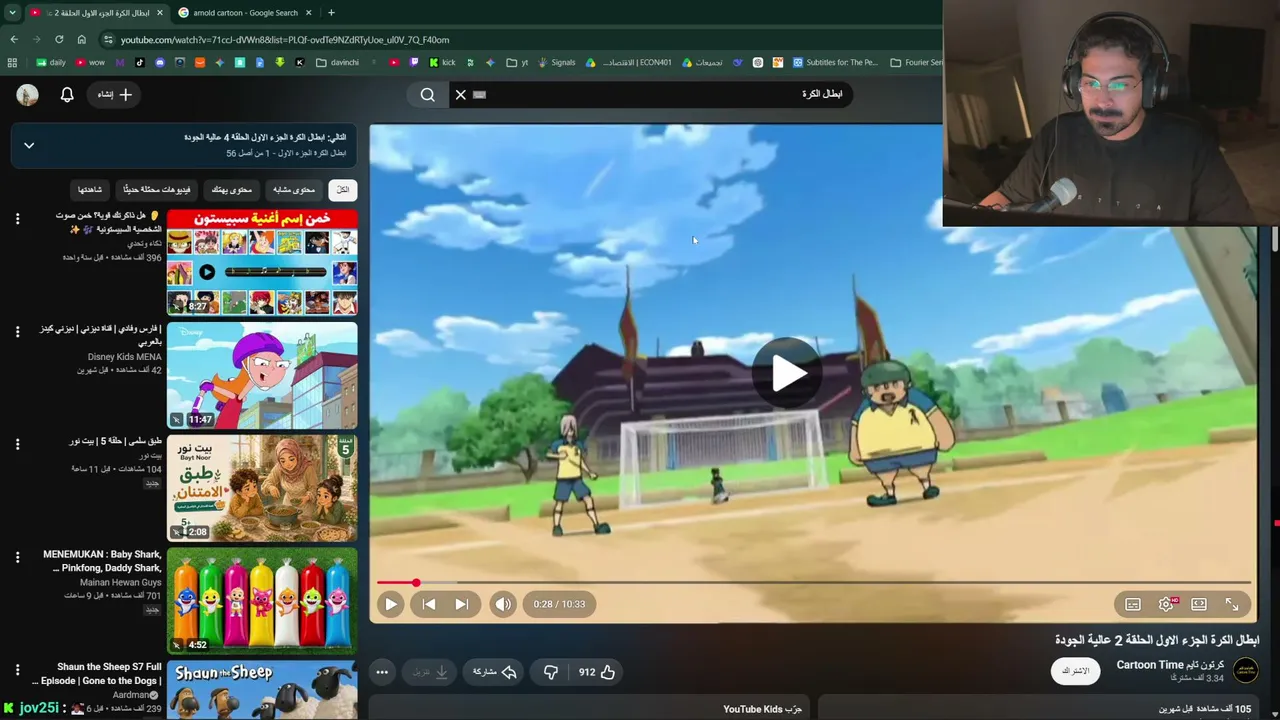The image size is (1280, 720).
Task: Open options menu for Spacetoon guessing video
Action: click(x=17, y=218)
